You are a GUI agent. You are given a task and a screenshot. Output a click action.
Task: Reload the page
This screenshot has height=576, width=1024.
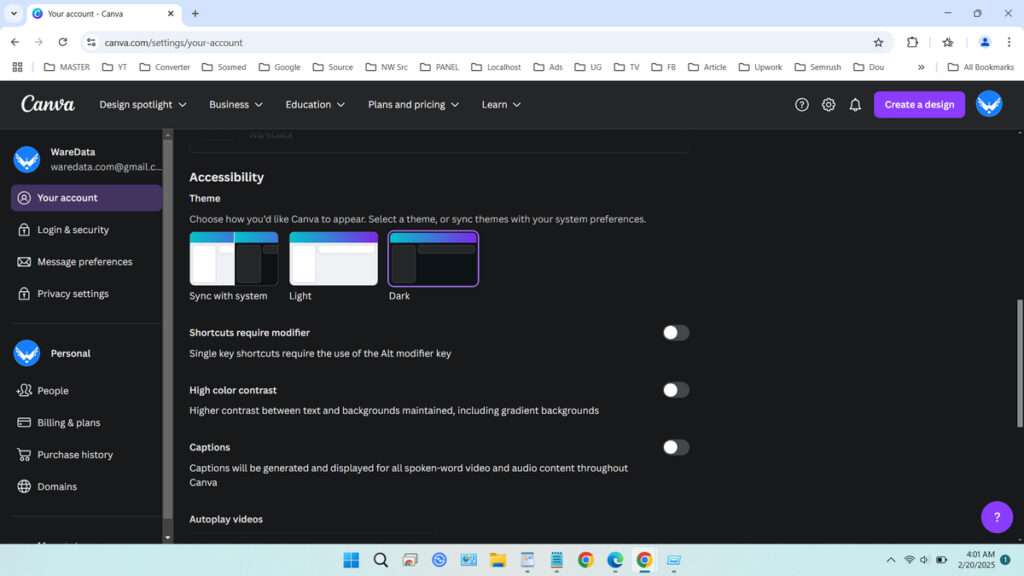[x=63, y=42]
